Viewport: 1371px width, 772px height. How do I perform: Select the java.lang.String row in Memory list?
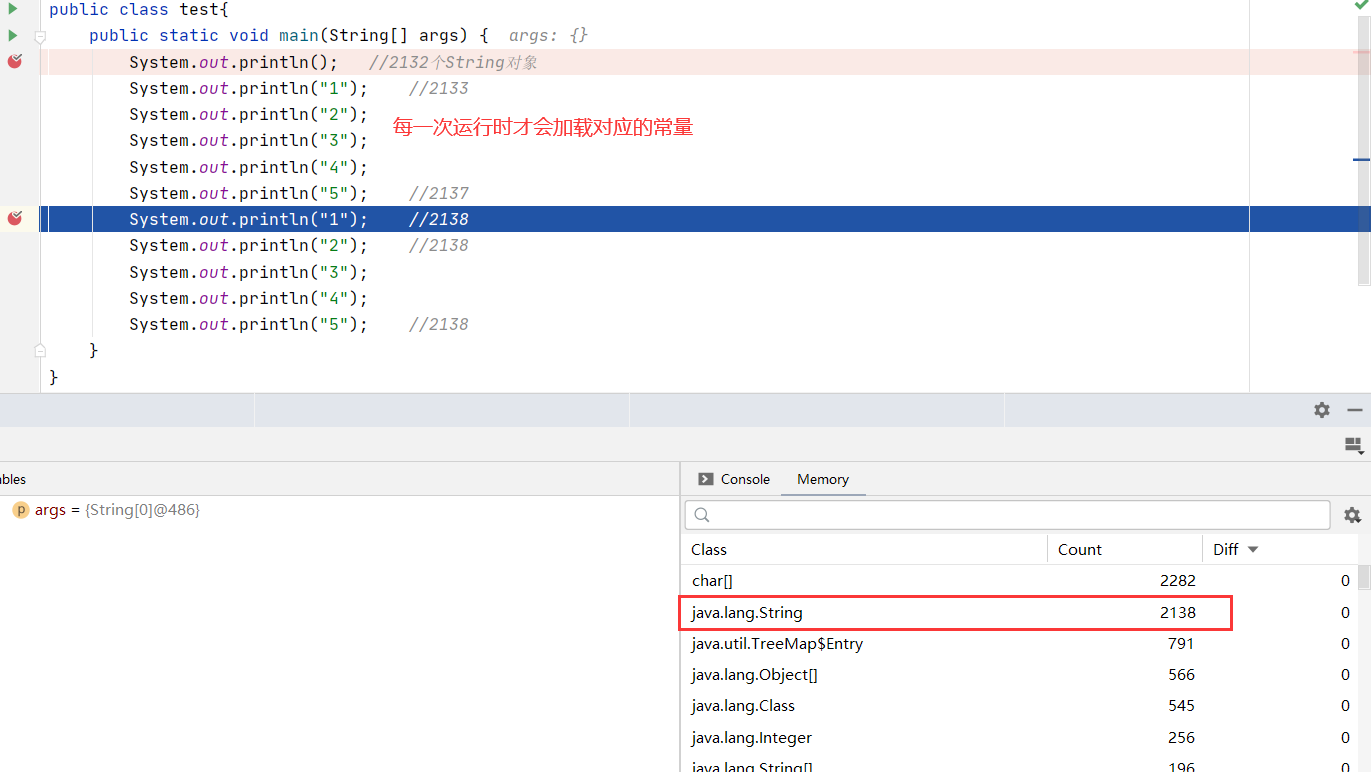coord(900,612)
